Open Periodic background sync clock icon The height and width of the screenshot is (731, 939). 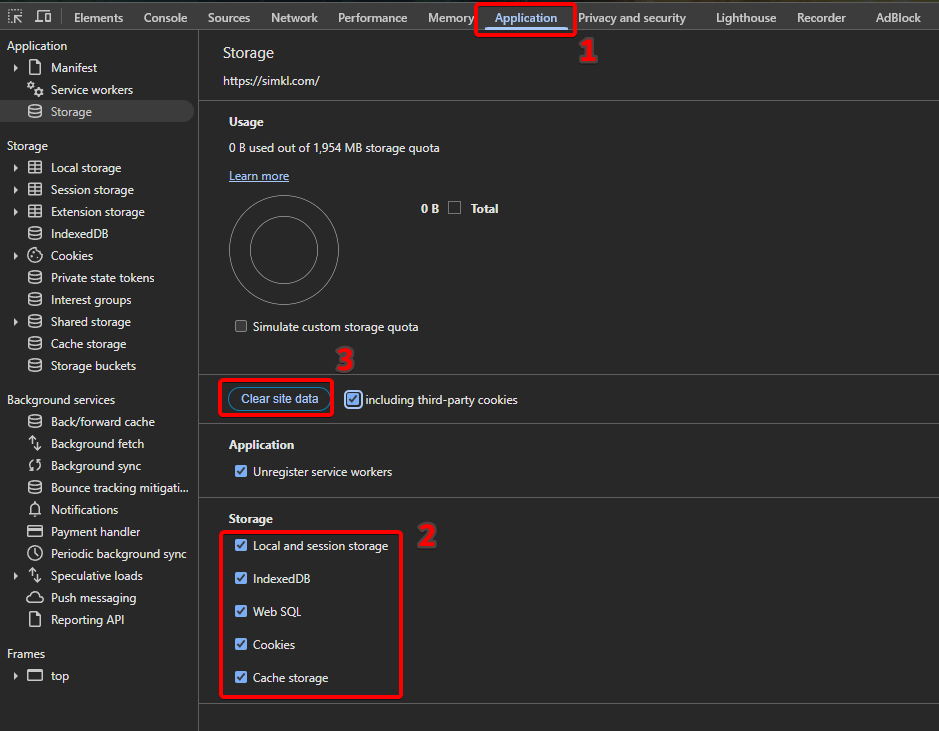(x=35, y=554)
